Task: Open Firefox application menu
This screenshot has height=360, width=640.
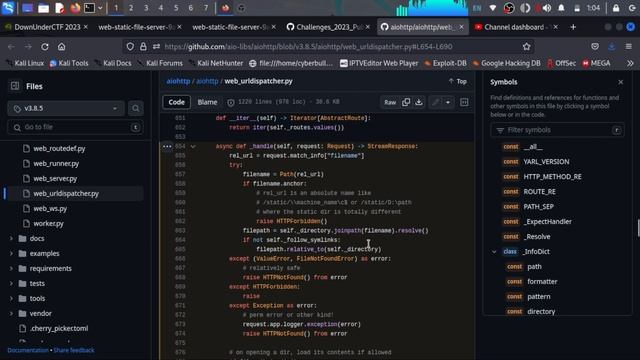Action: pos(629,47)
